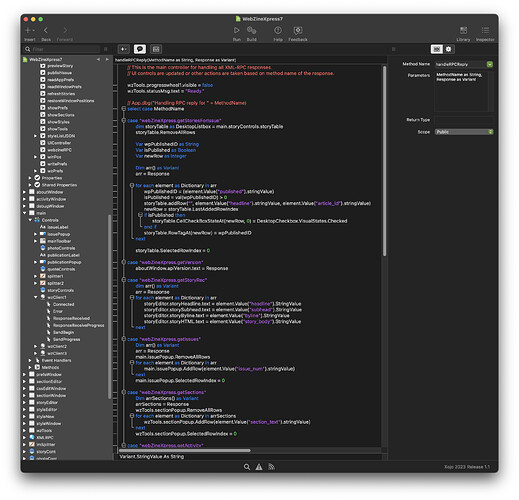Viewport: 519px width, 500px height.
Task: Click the Parameters text area
Action: click(461, 91)
